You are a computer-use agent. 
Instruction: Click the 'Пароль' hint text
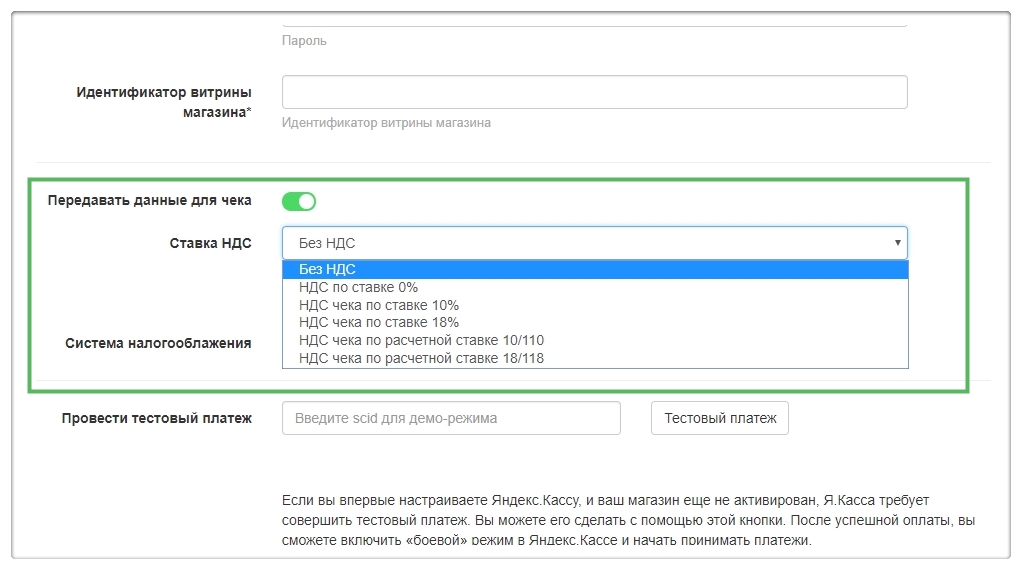click(304, 41)
